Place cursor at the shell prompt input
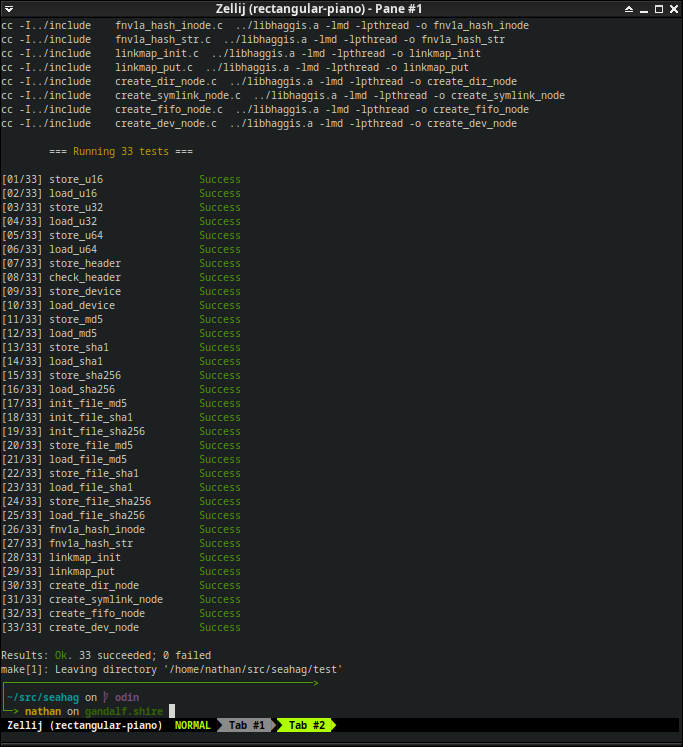 click(x=171, y=711)
